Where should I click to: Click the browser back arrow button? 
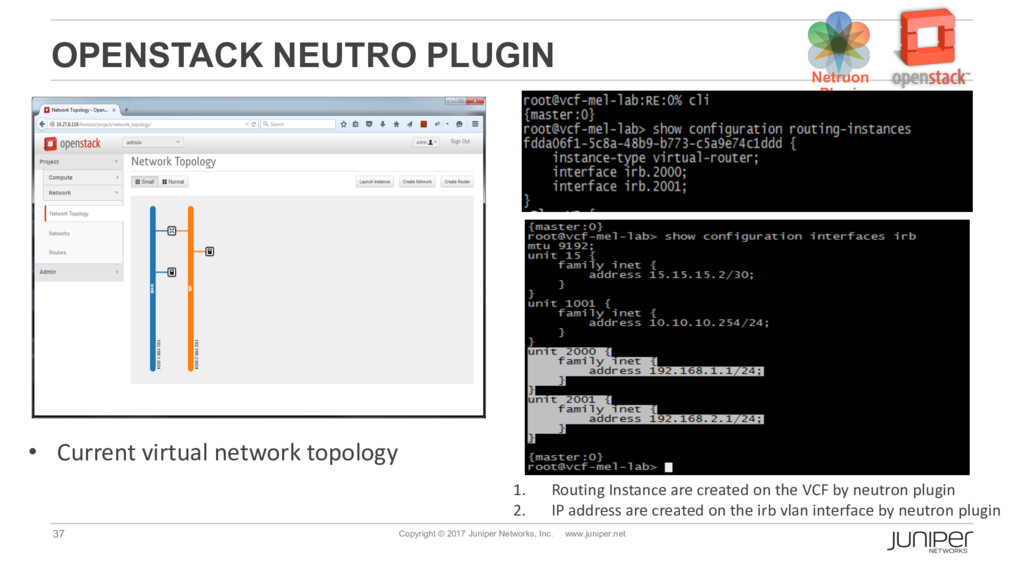42,124
